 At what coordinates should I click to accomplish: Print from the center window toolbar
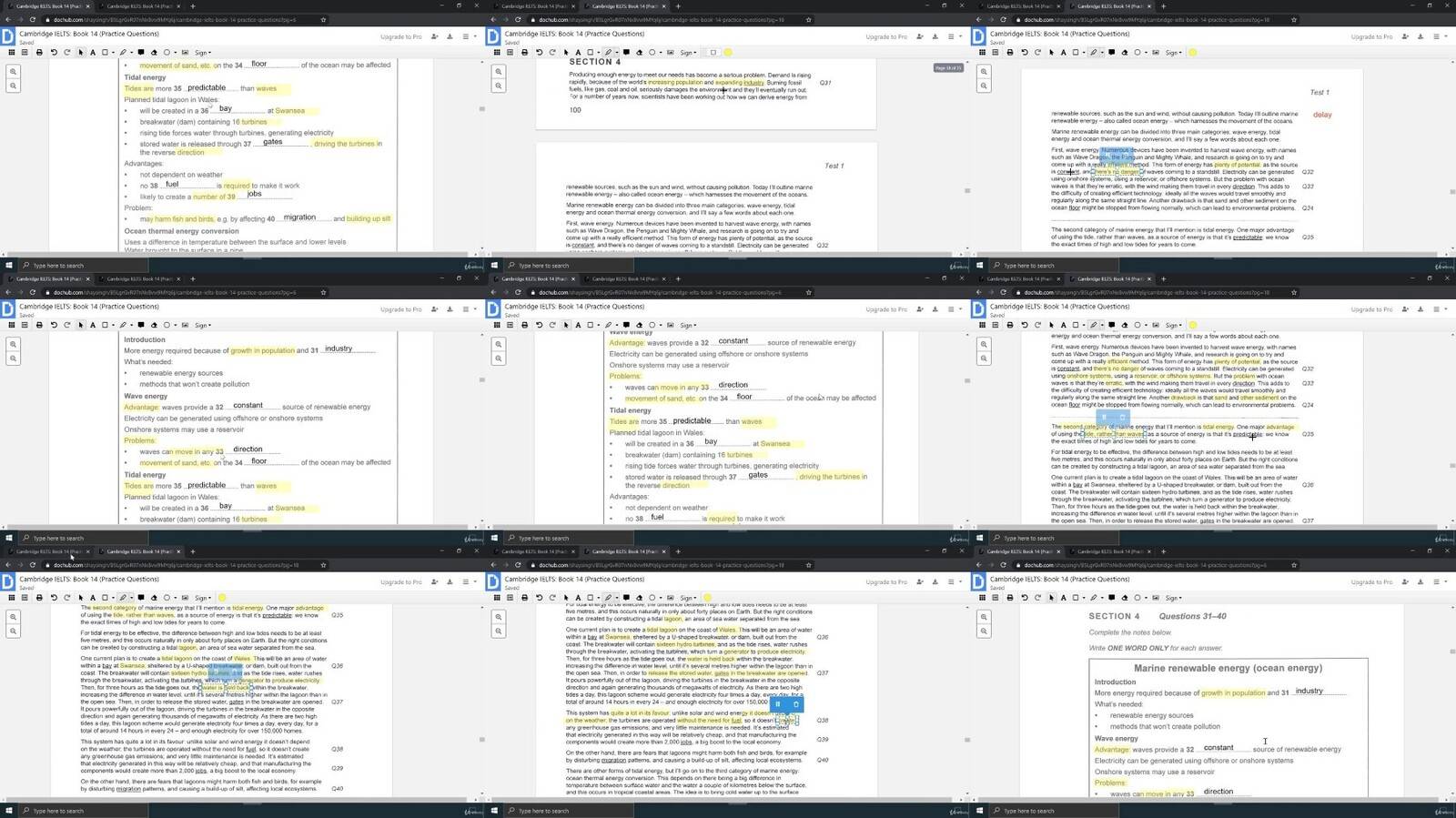(x=524, y=325)
